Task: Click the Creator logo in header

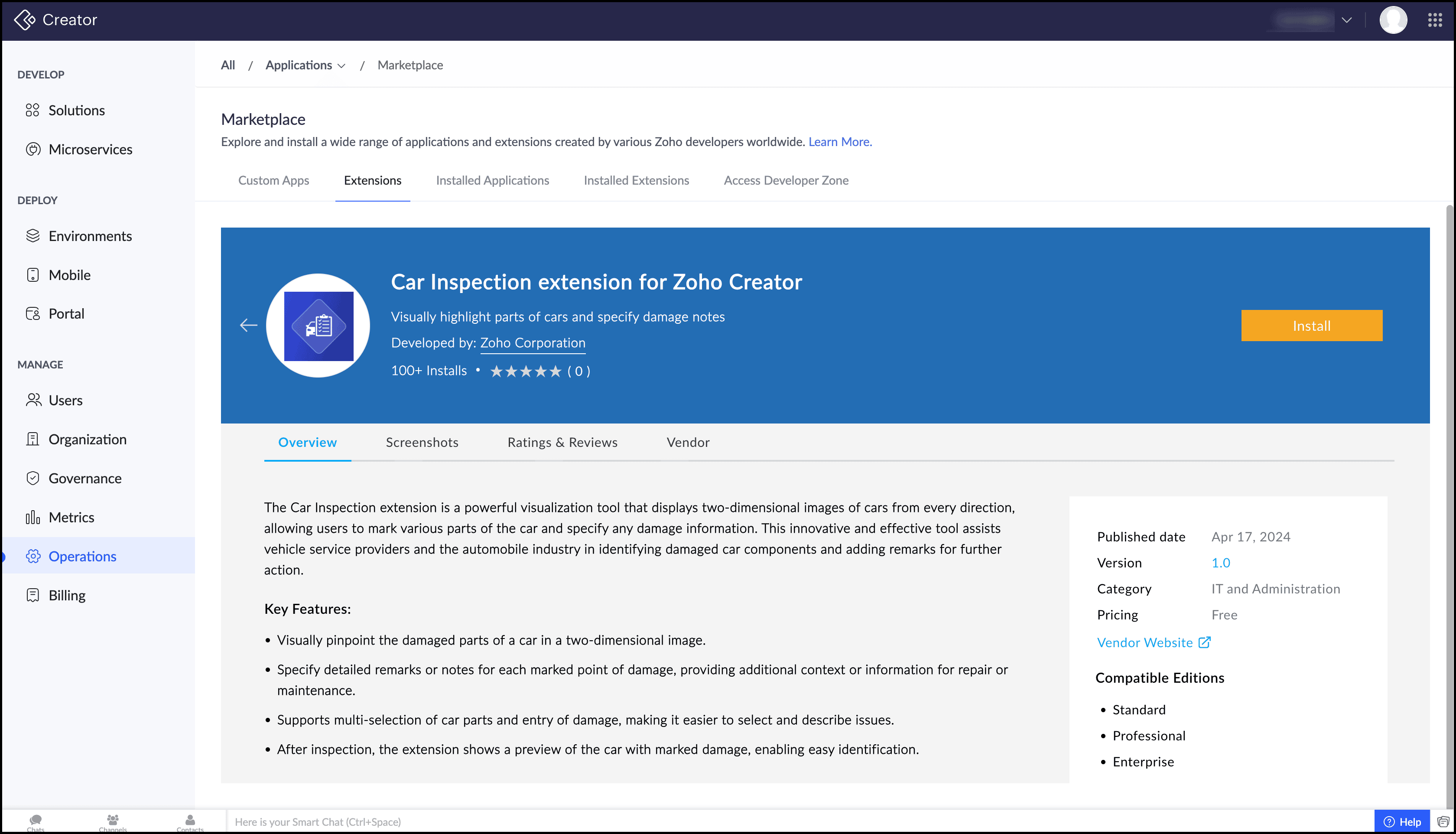Action: tap(55, 20)
